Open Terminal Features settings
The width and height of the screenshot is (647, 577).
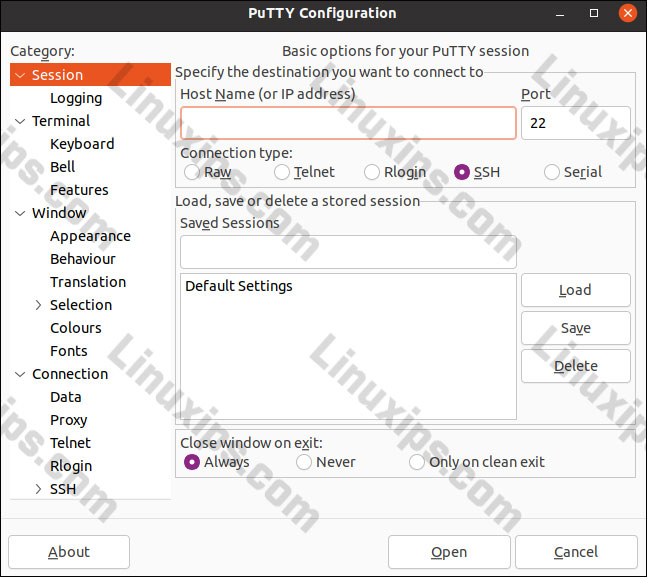pyautogui.click(x=79, y=190)
